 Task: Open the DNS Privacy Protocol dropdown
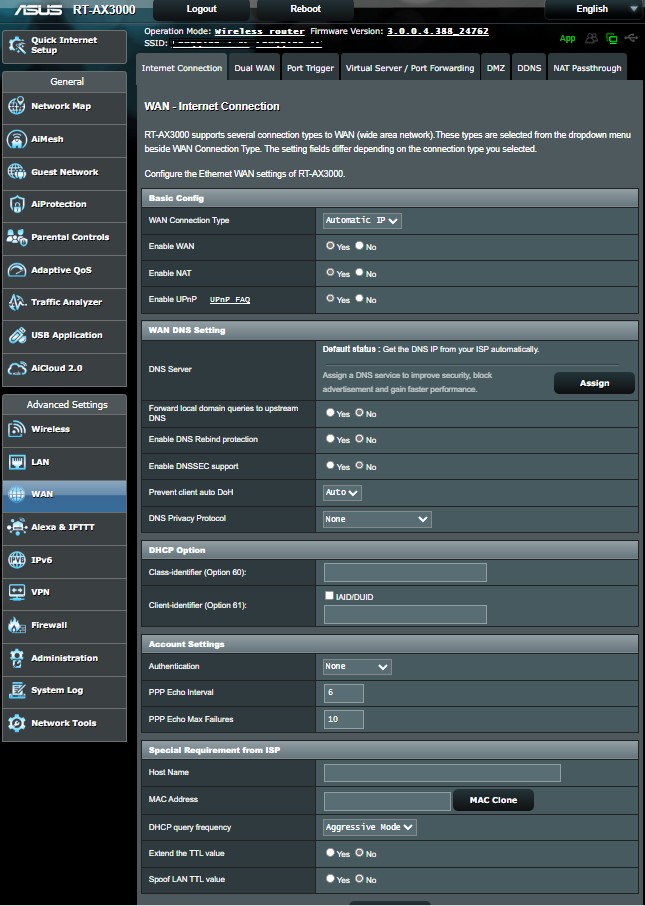click(377, 519)
